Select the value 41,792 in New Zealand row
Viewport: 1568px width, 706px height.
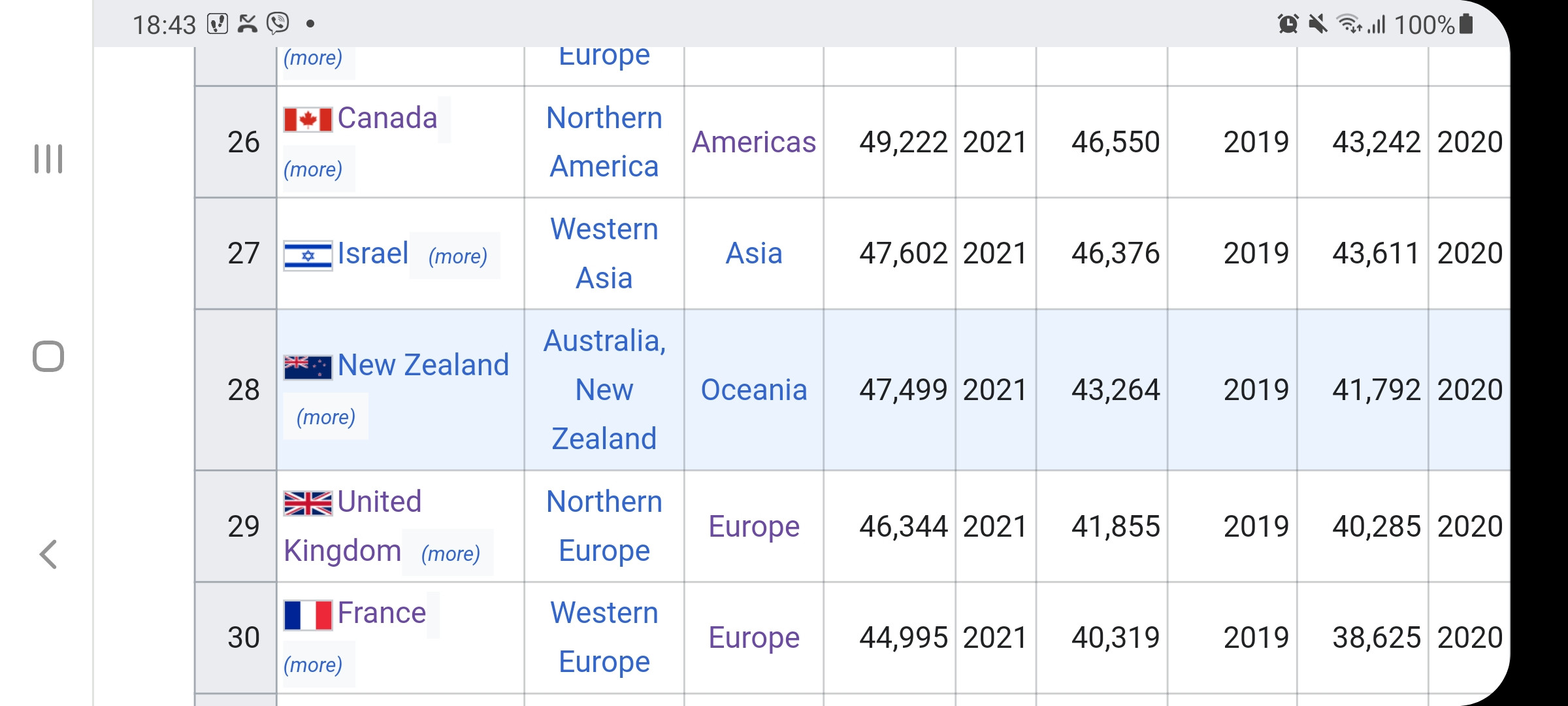tap(1377, 390)
